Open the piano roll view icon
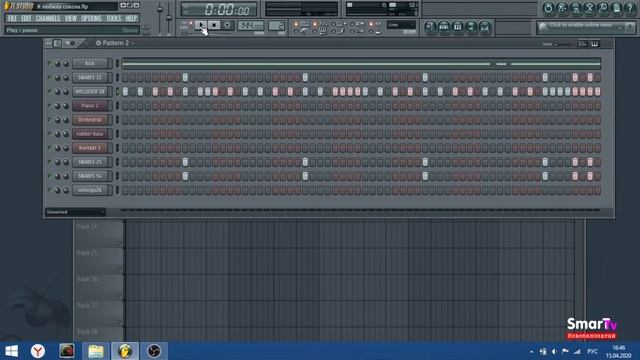 click(457, 27)
